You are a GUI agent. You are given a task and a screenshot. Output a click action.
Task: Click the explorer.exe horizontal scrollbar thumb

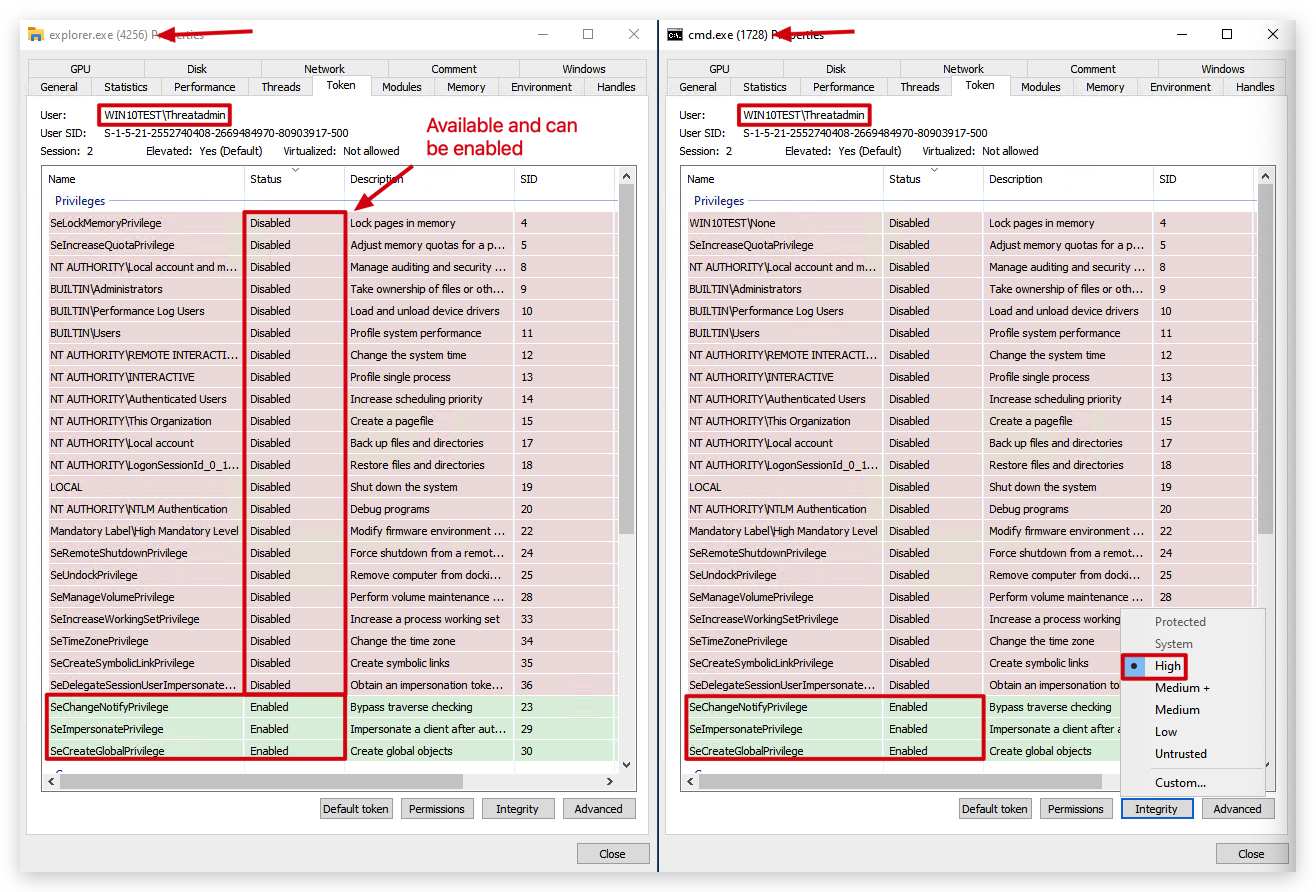pyautogui.click(x=261, y=781)
